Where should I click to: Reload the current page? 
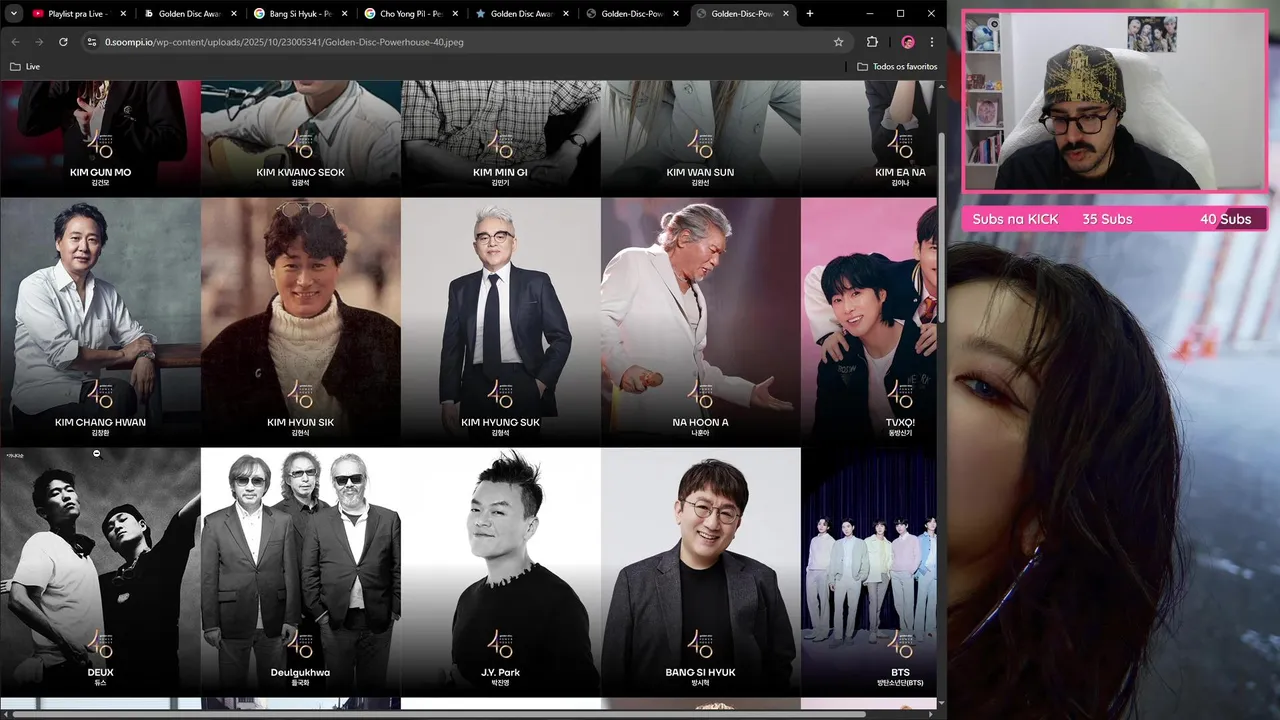click(x=63, y=42)
